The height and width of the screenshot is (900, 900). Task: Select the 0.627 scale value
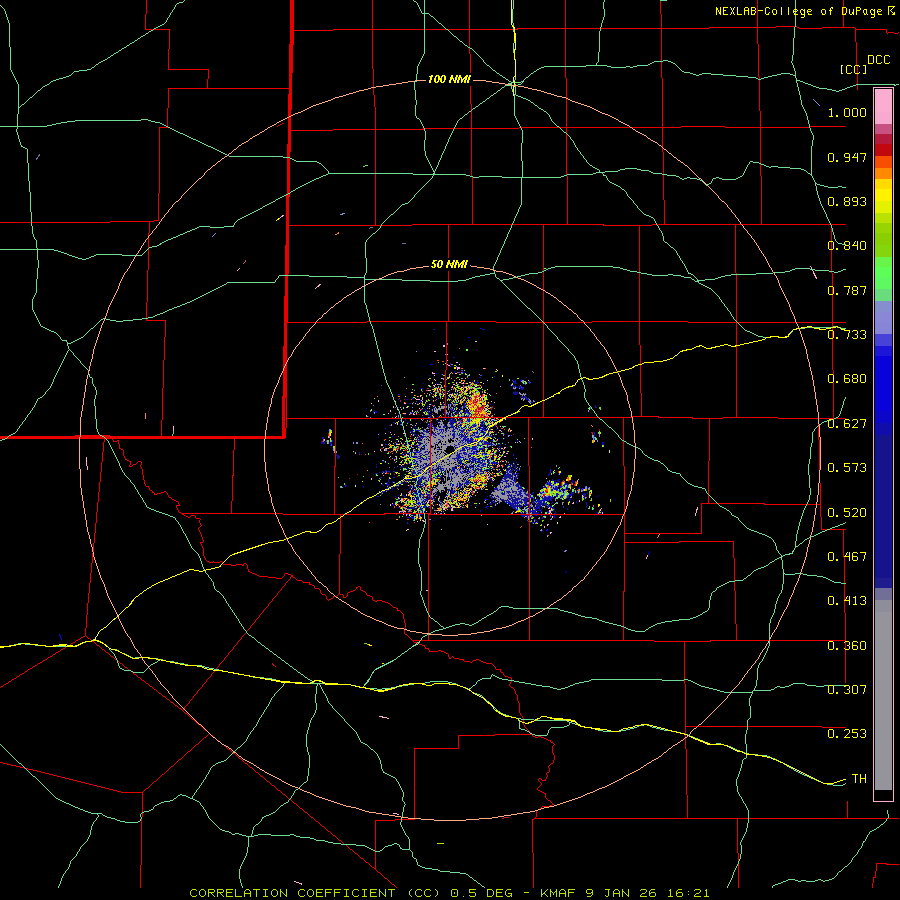[847, 424]
